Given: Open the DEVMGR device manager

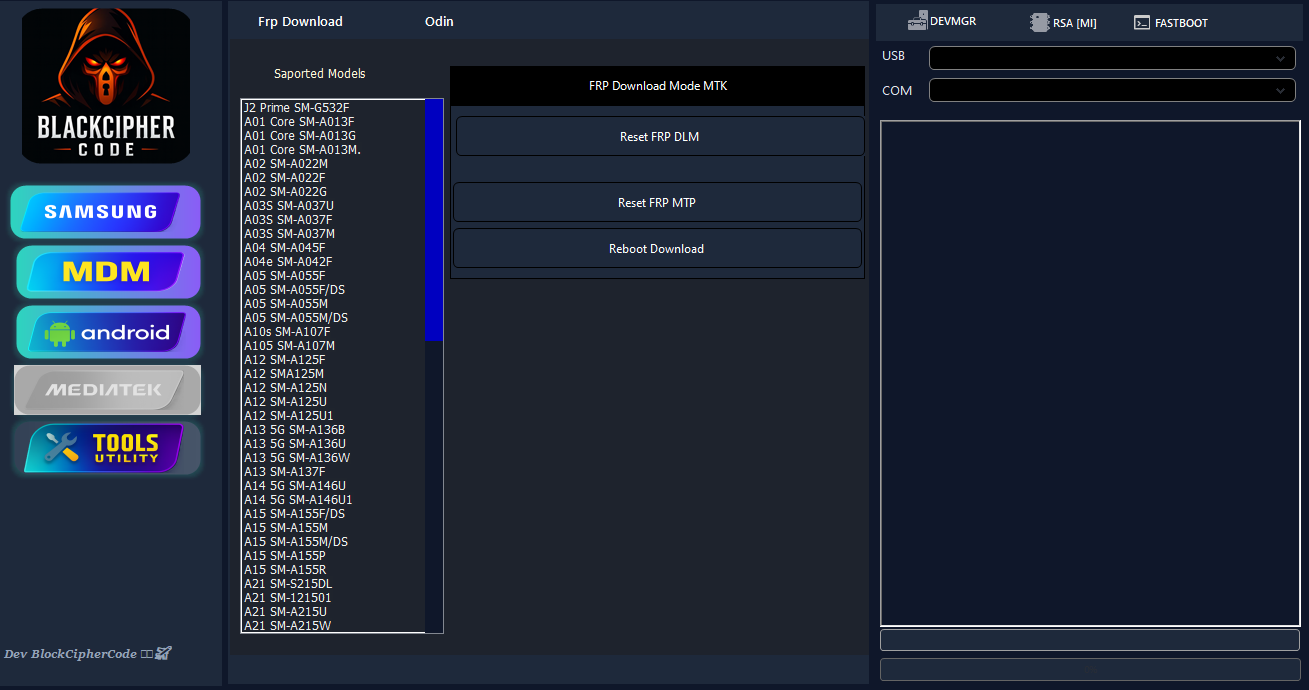Looking at the screenshot, I should click(x=941, y=21).
